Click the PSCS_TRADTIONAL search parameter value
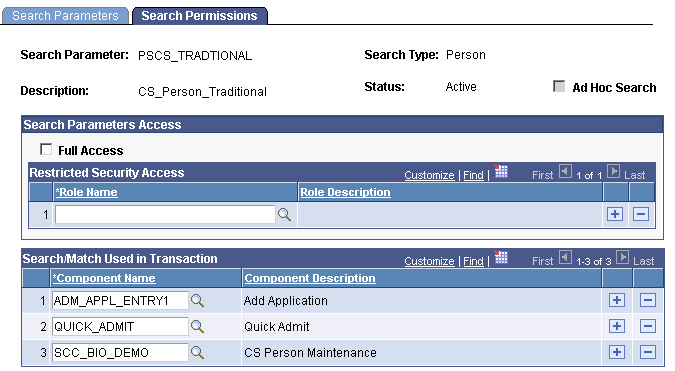This screenshot has height=371, width=675. [x=195, y=56]
